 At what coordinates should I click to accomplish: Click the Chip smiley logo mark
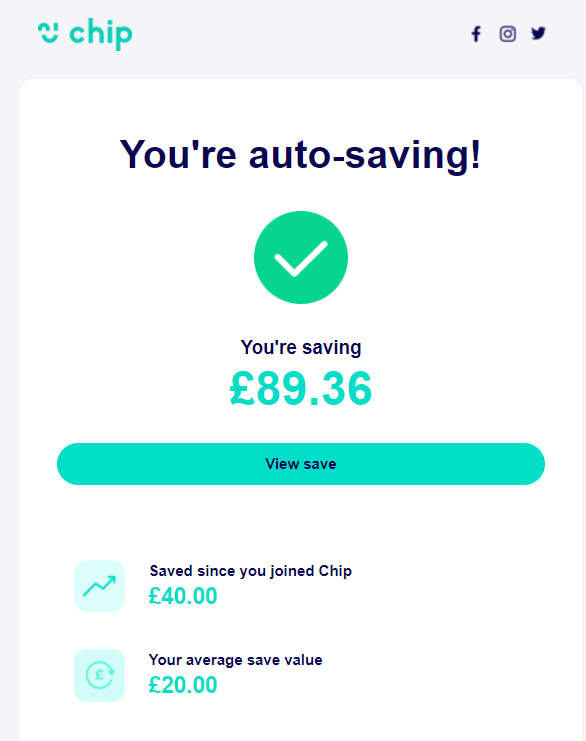coord(48,33)
